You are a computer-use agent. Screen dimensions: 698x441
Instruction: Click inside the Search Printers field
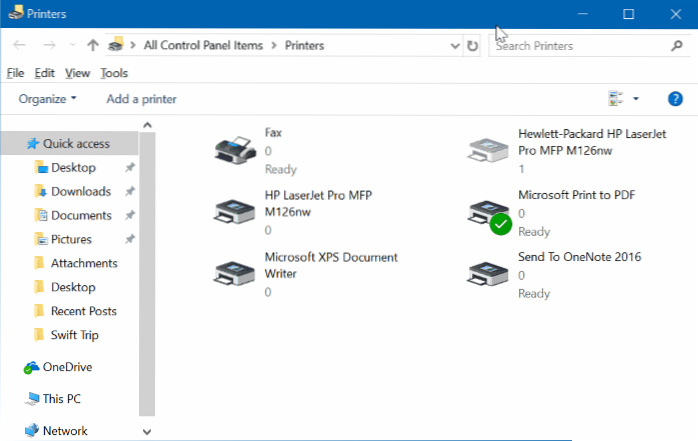pyautogui.click(x=575, y=45)
